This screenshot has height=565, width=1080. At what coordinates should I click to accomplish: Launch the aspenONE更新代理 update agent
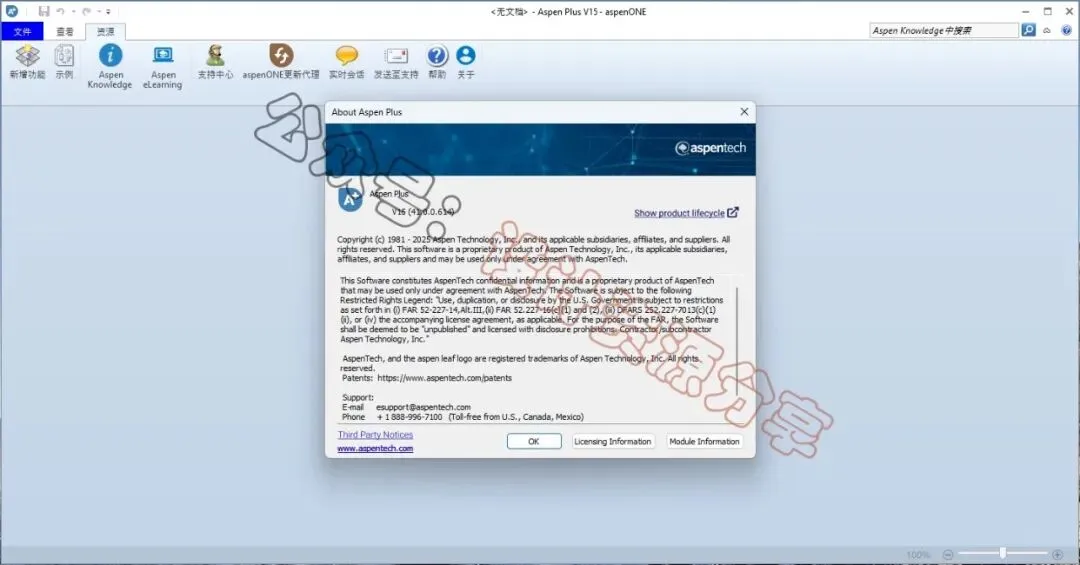point(280,62)
